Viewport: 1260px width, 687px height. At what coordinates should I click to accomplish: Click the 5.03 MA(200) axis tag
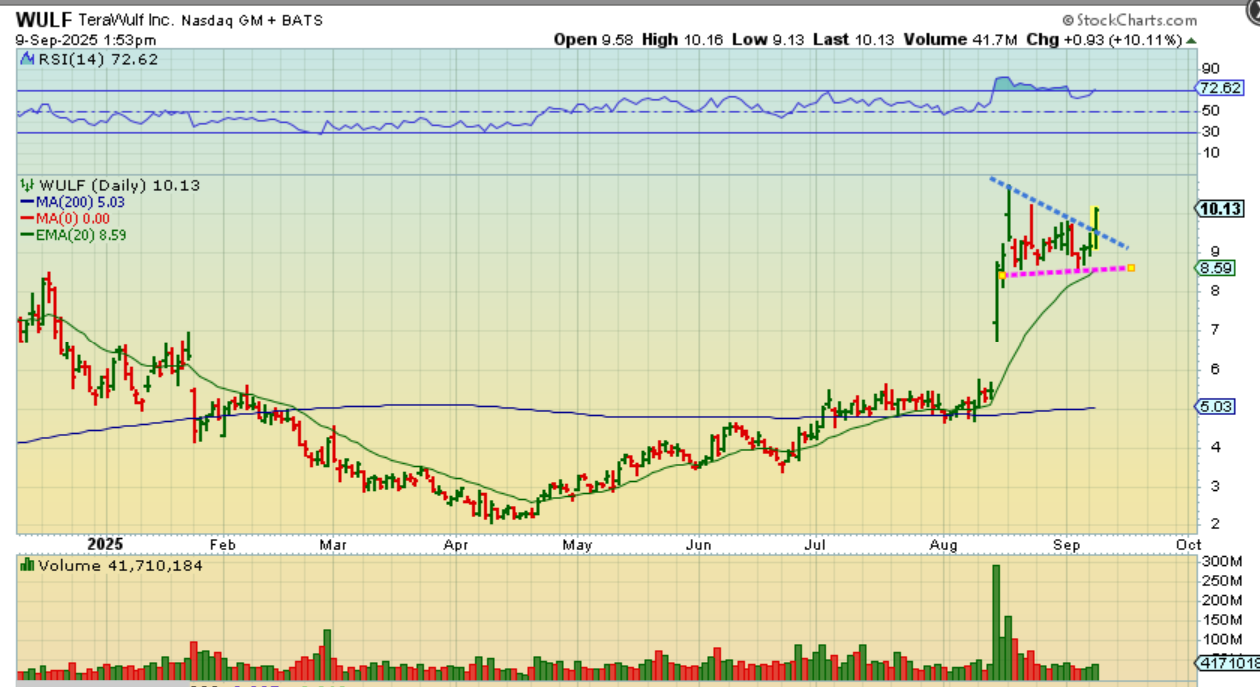[x=1218, y=406]
